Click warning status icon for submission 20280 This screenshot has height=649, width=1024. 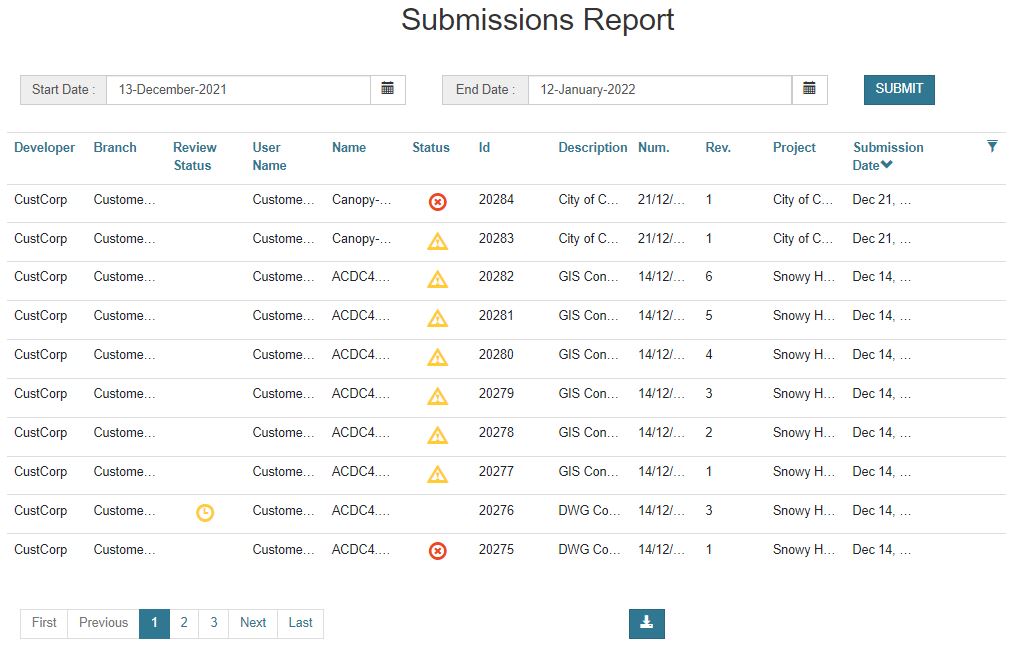point(437,357)
